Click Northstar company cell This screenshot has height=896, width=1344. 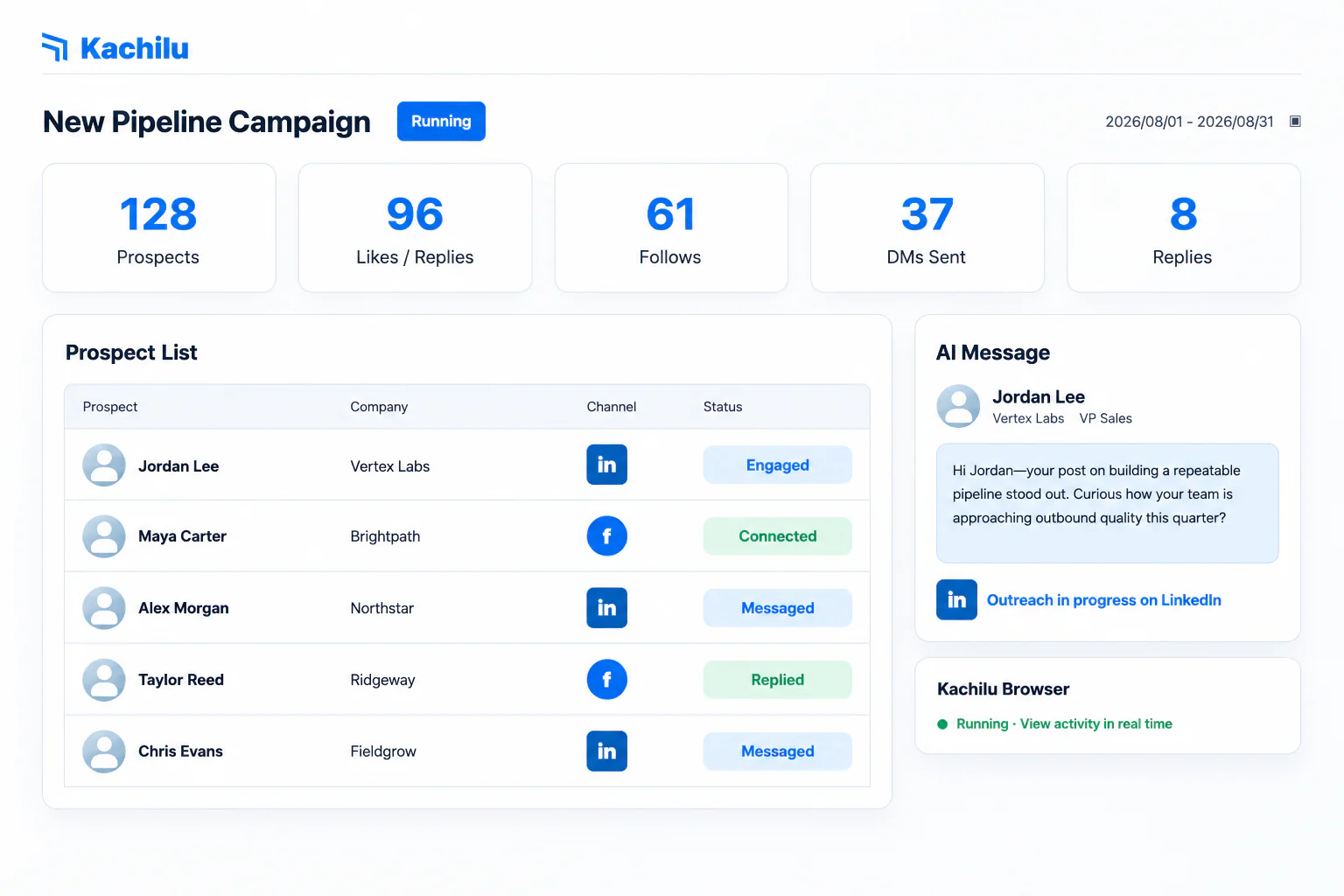tap(382, 608)
